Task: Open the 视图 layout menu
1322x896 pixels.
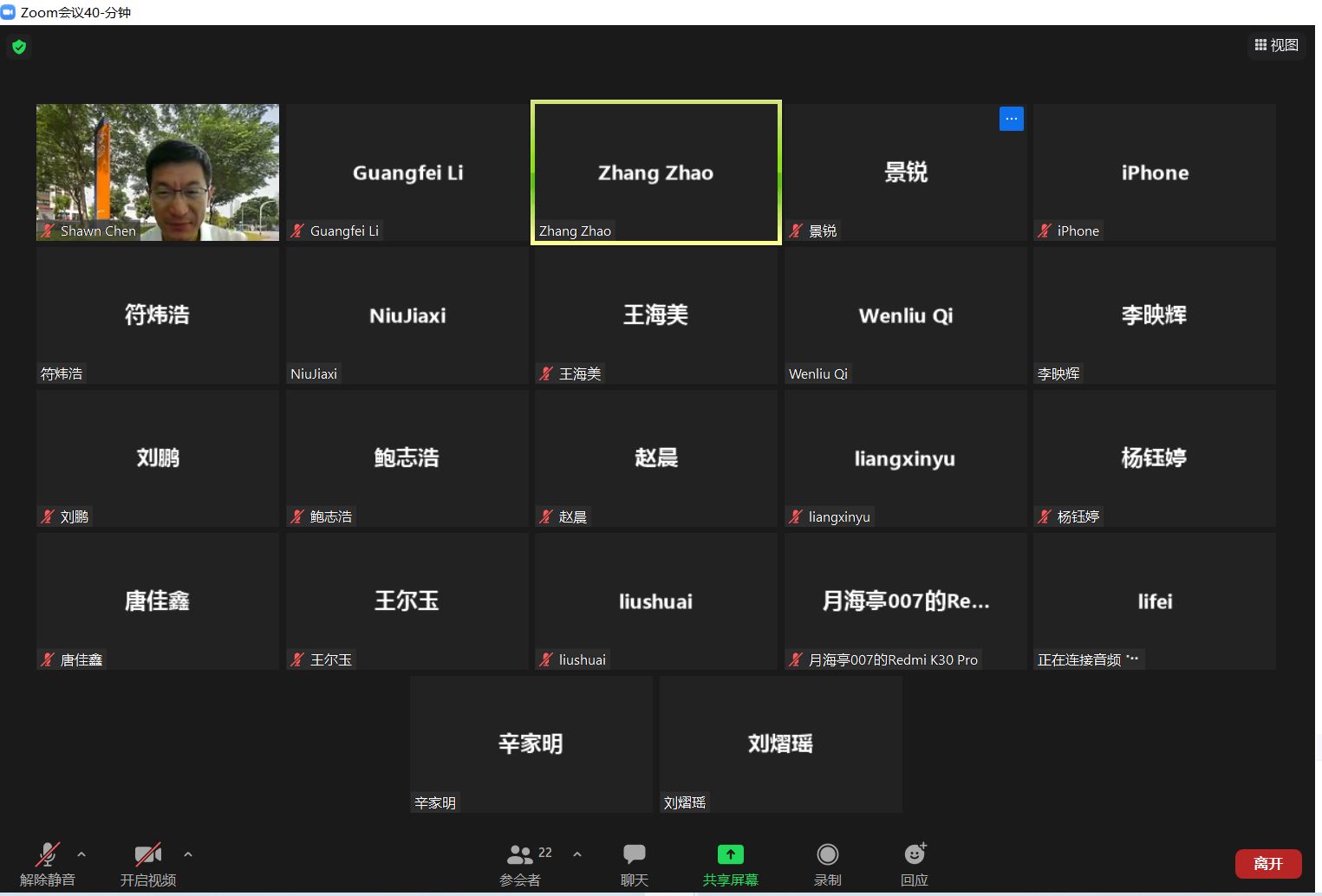Action: pyautogui.click(x=1277, y=45)
